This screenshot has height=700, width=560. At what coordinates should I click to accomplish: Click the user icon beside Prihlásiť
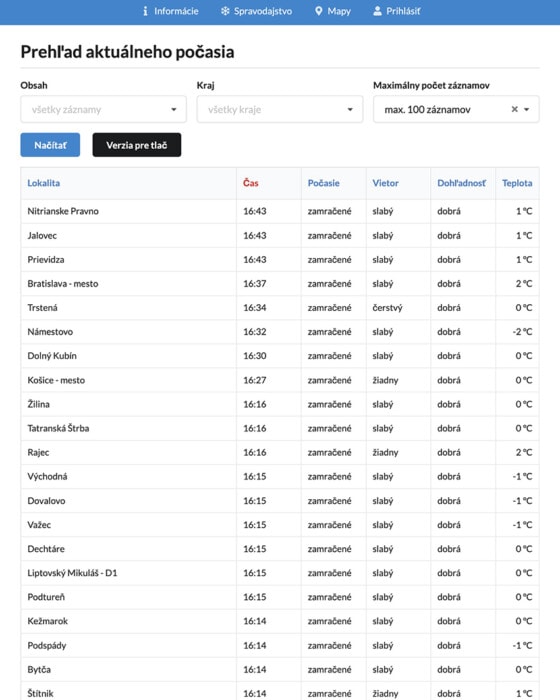tap(377, 11)
